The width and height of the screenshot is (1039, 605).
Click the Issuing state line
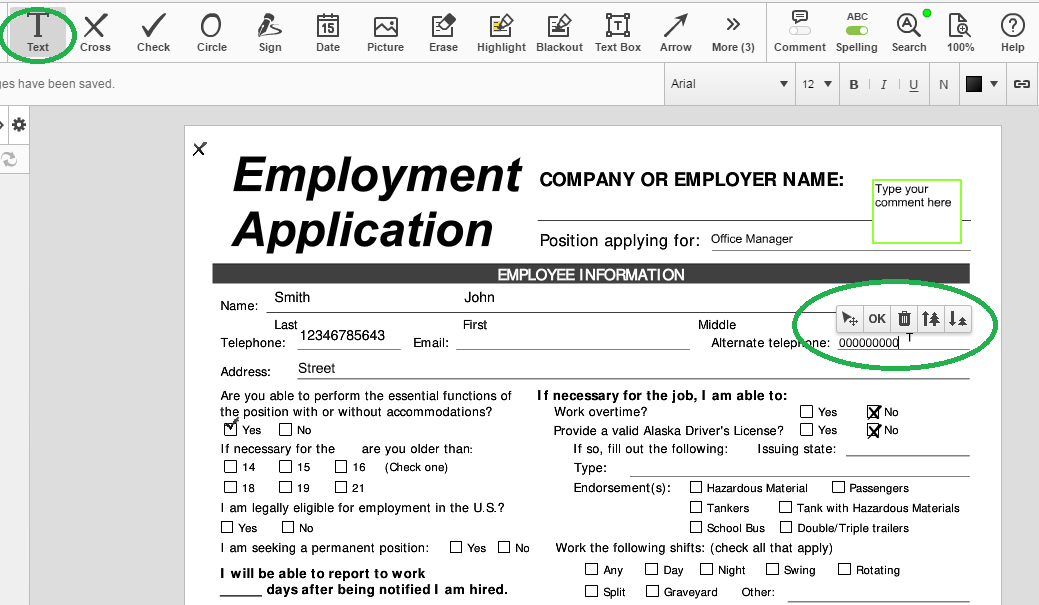(x=908, y=449)
